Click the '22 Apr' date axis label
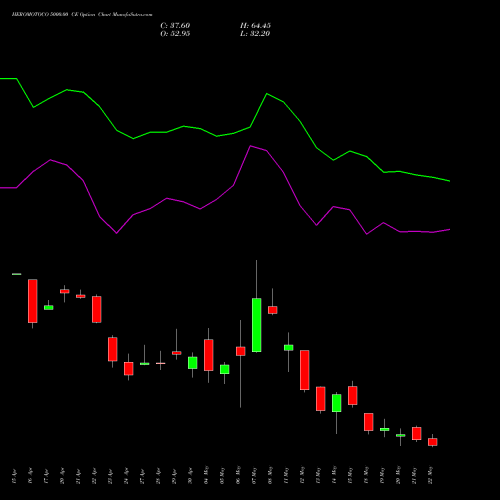This screenshot has width=500, height=500. tap(94, 476)
